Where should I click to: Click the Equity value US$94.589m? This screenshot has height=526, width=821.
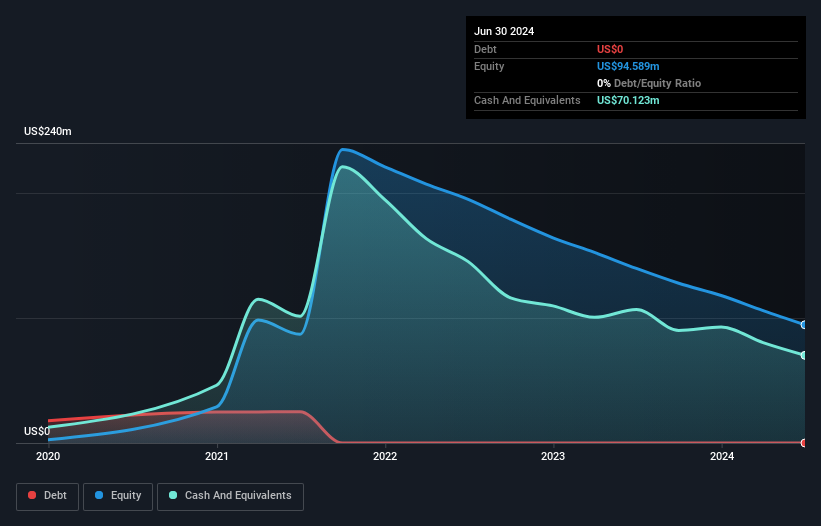[x=628, y=66]
